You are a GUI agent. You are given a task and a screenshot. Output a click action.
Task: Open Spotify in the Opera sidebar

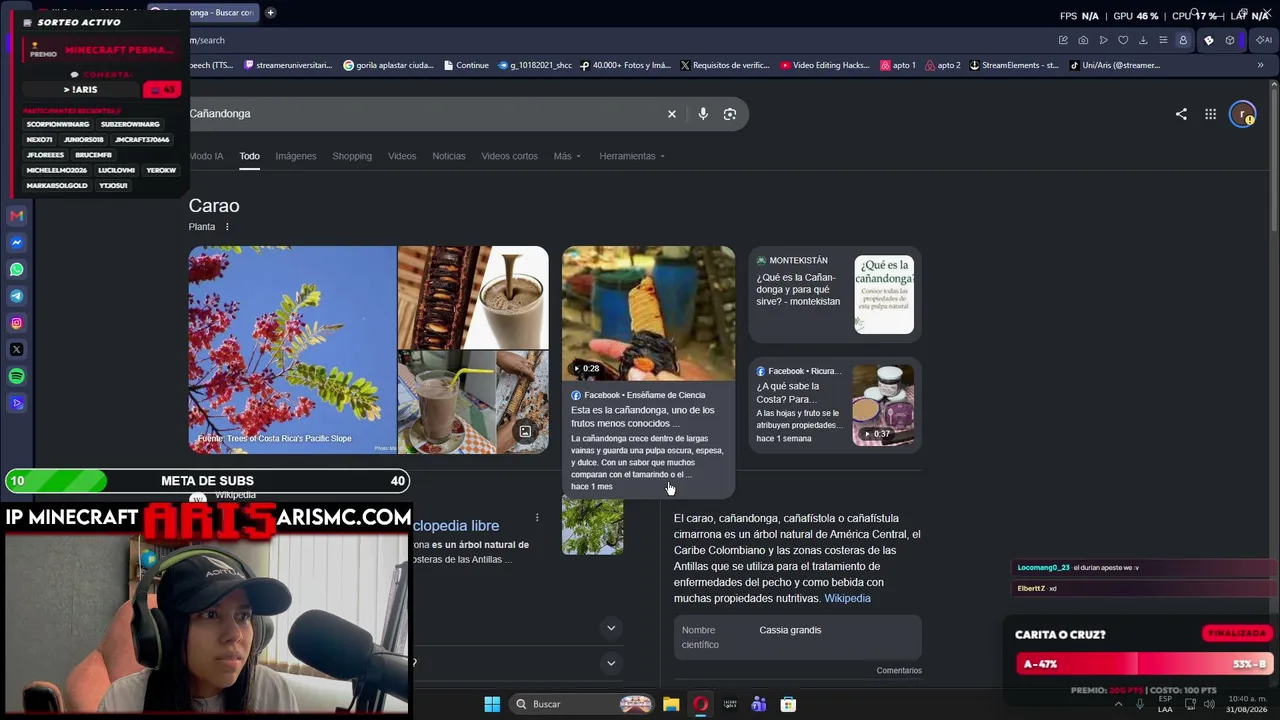16,377
